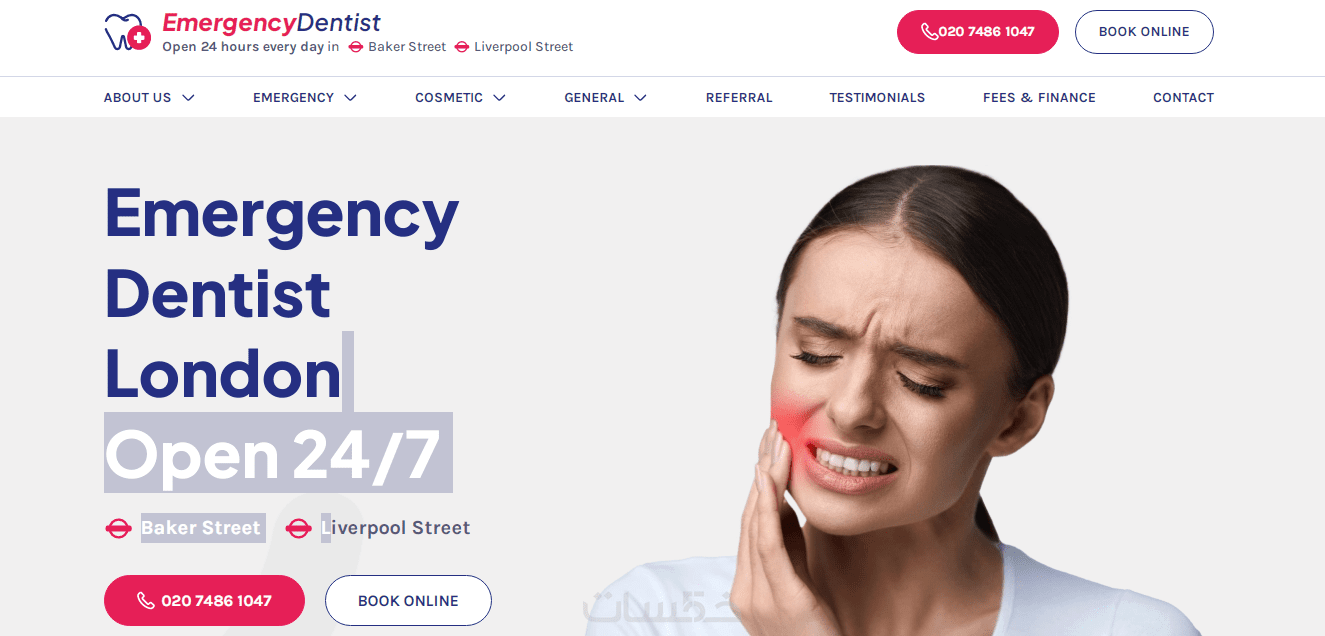Open the Referral menu item

pyautogui.click(x=739, y=98)
